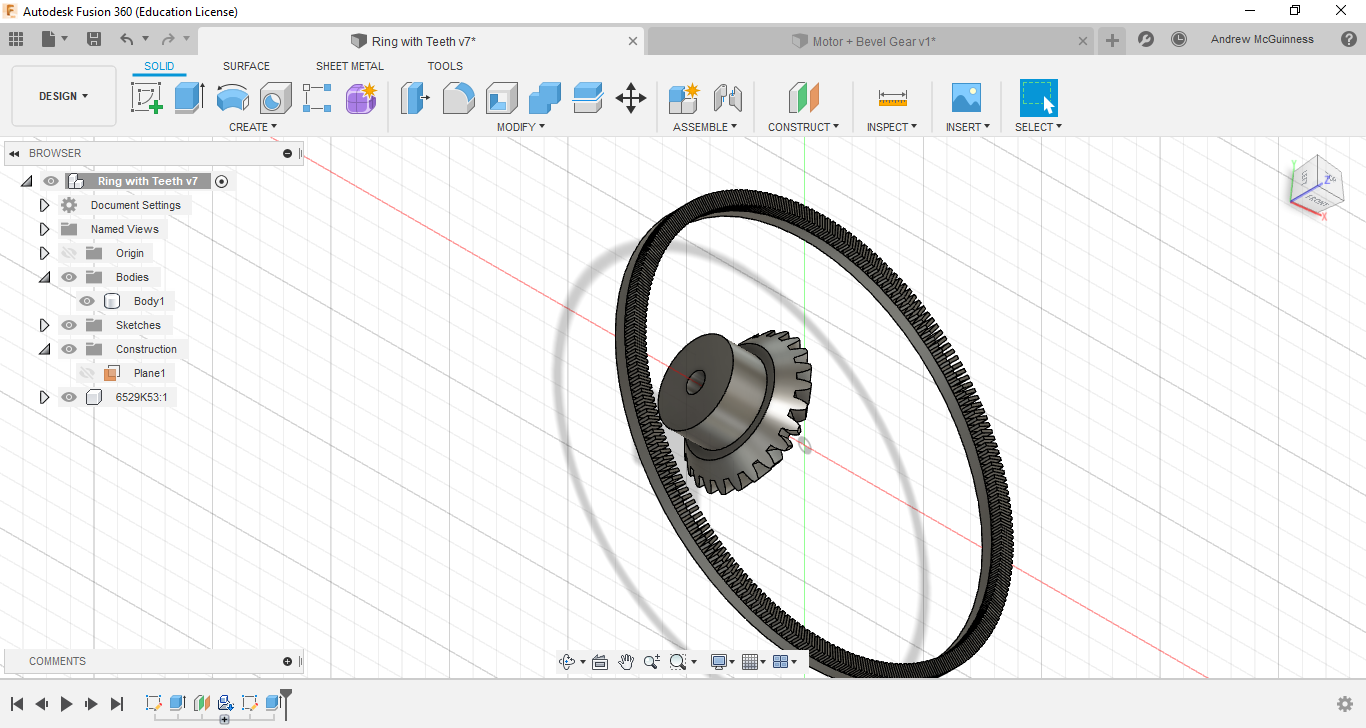This screenshot has height=728, width=1366.
Task: Activate the Move/Copy tool
Action: pyautogui.click(x=630, y=98)
